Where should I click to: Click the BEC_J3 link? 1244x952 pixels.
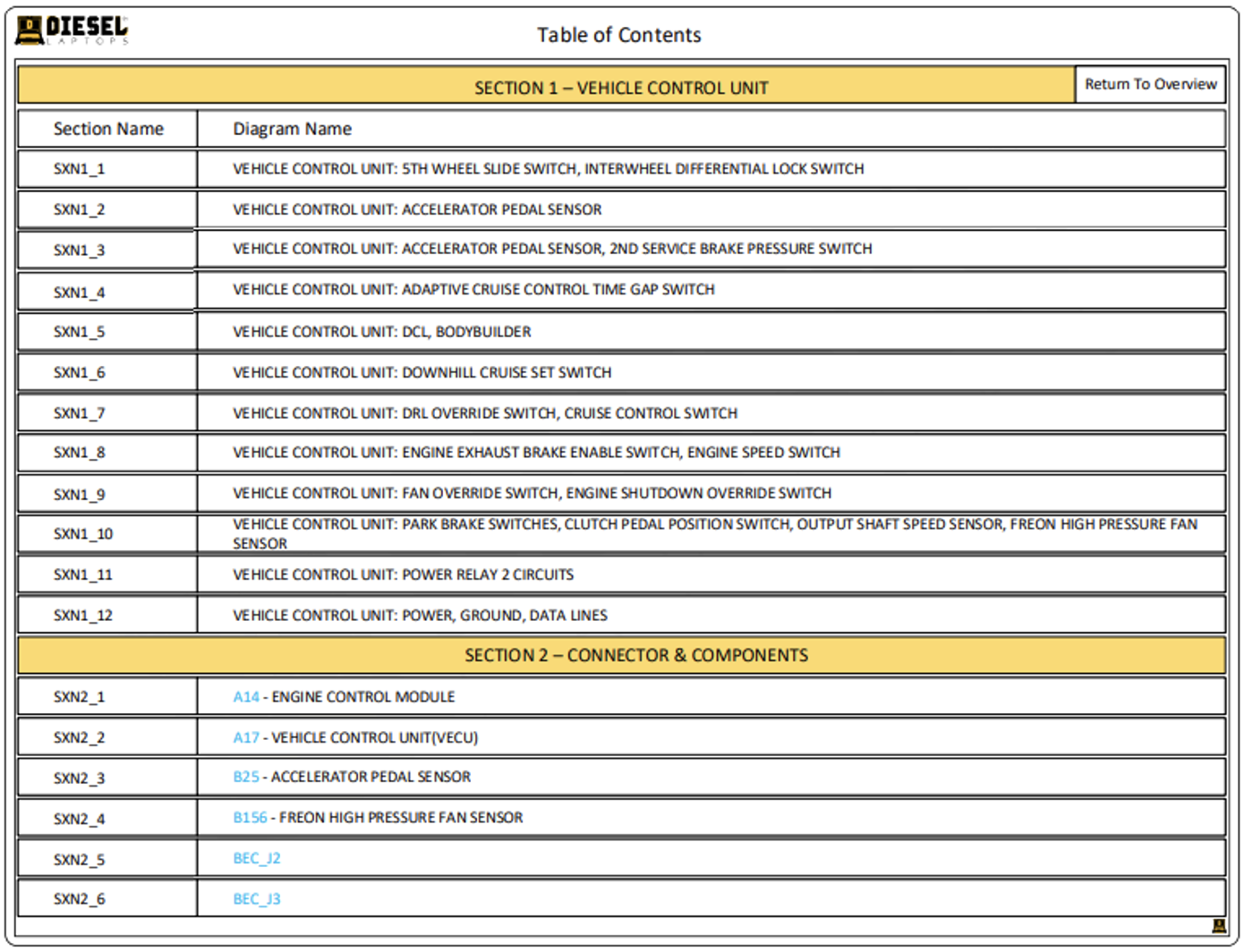point(257,898)
